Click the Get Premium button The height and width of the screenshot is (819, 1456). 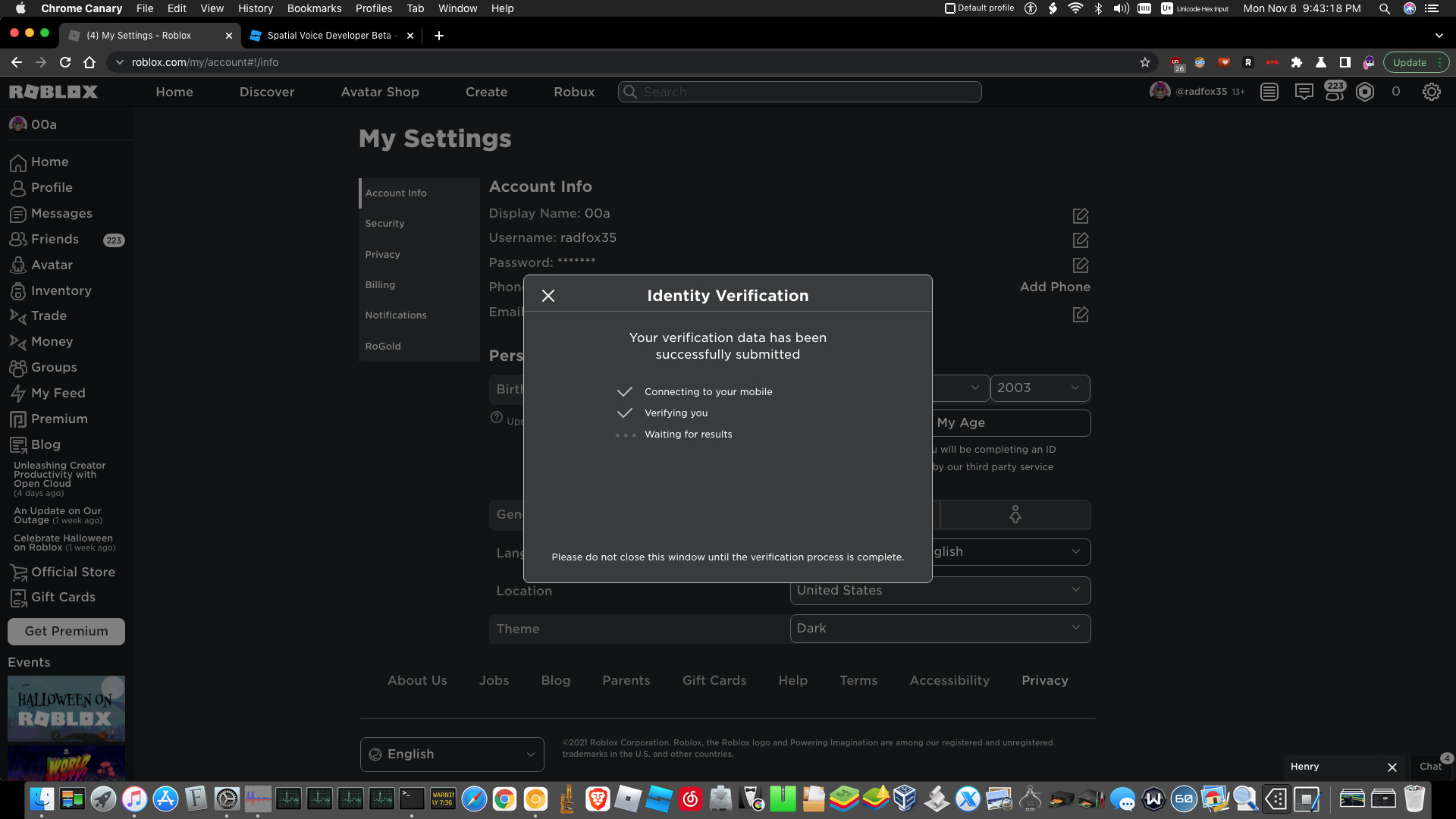[x=66, y=631]
